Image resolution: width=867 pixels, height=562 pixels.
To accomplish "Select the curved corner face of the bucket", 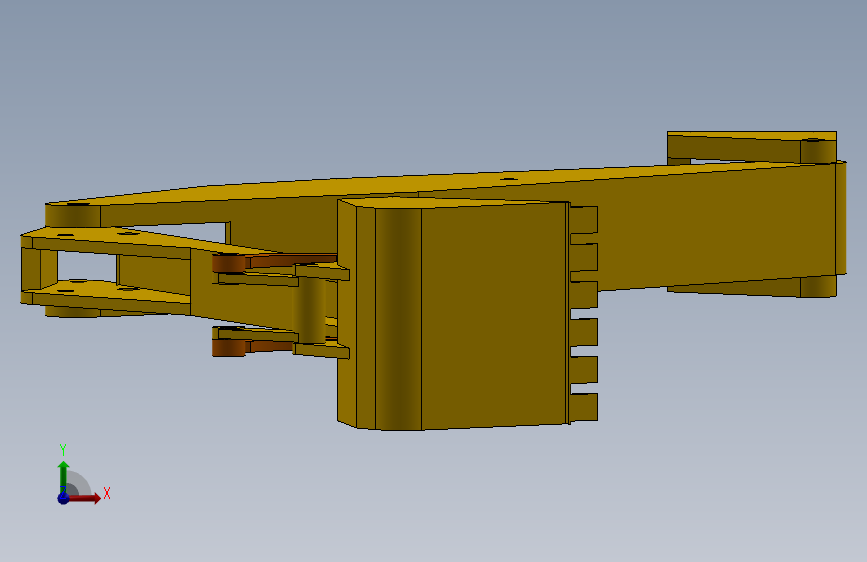I will click(398, 319).
